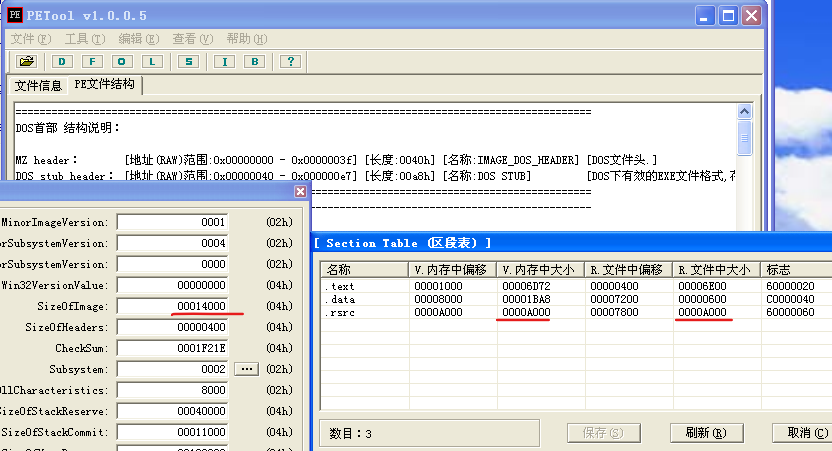Open the 帮助(H) menu
This screenshot has height=451, width=832.
click(x=247, y=39)
